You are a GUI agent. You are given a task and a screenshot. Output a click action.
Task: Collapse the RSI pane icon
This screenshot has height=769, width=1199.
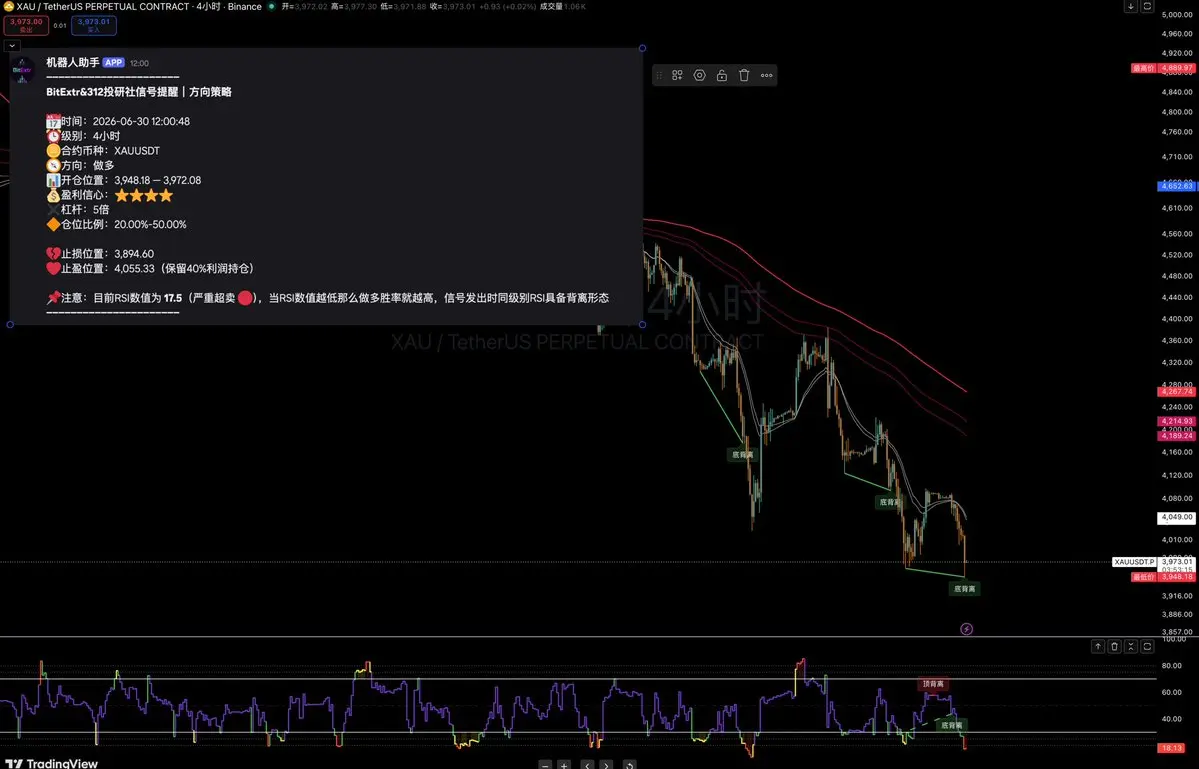(x=1131, y=647)
